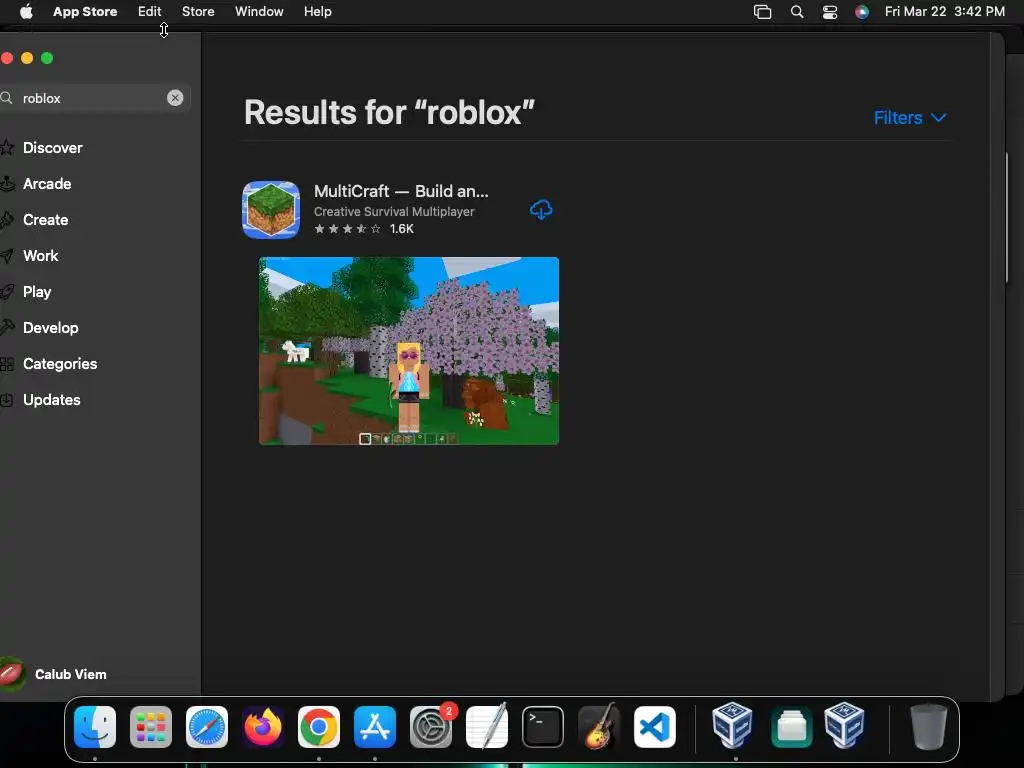The width and height of the screenshot is (1024, 768).
Task: Click the roblox search field
Action: pos(95,98)
